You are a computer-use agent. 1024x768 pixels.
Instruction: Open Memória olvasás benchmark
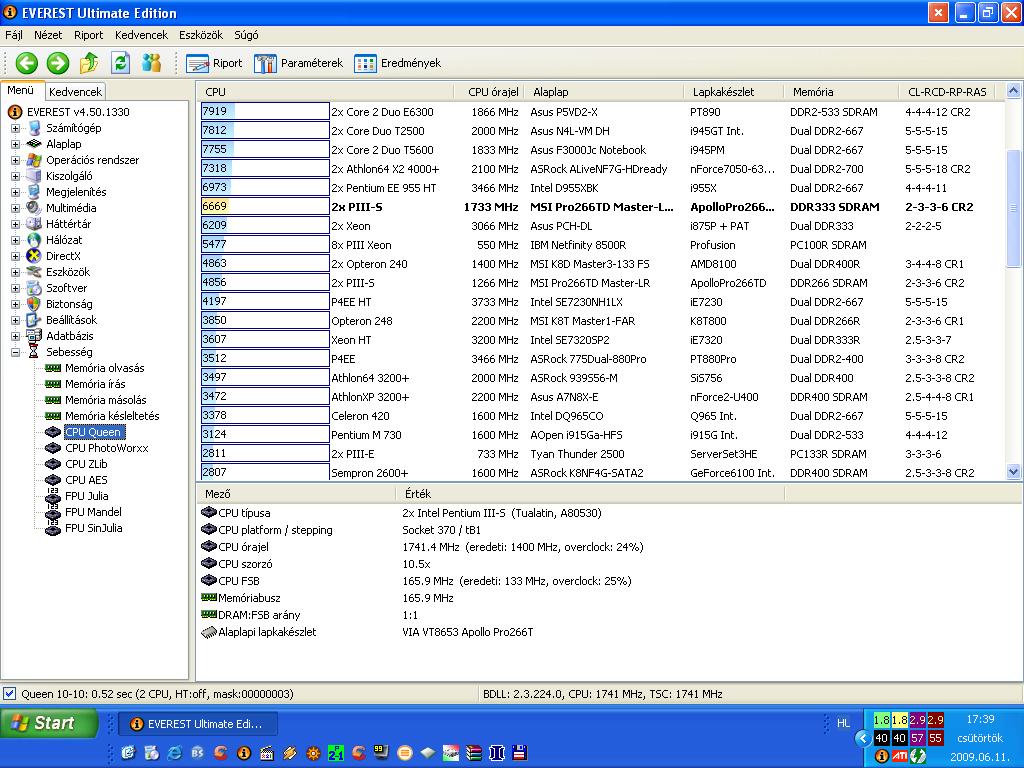tap(104, 368)
